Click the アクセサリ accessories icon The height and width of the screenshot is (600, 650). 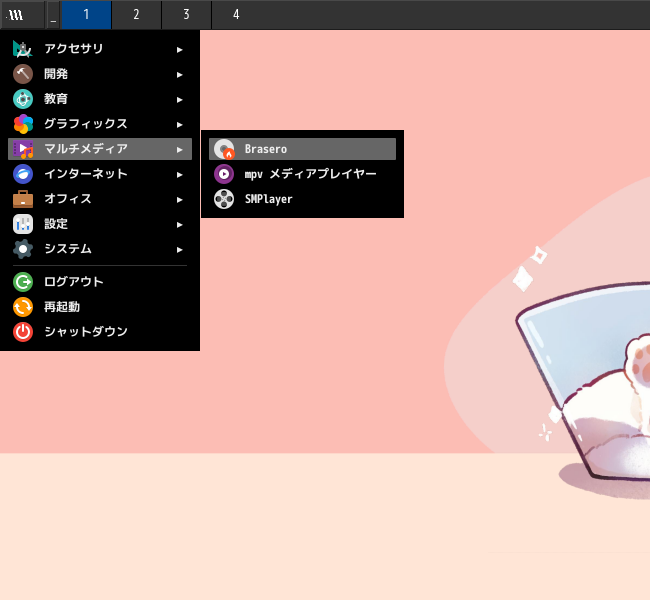pos(23,49)
